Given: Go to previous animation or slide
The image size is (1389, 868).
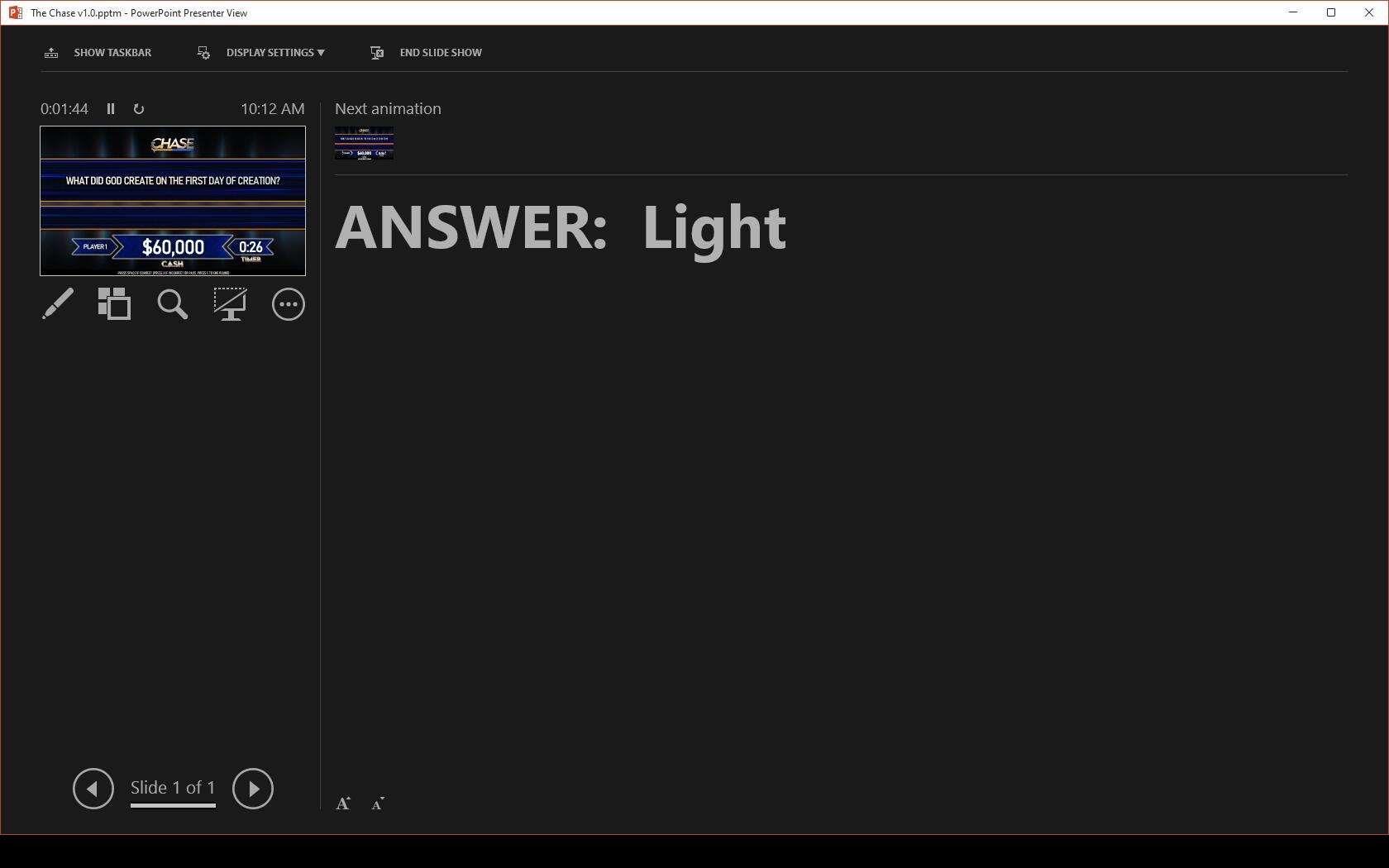Looking at the screenshot, I should click(x=93, y=789).
